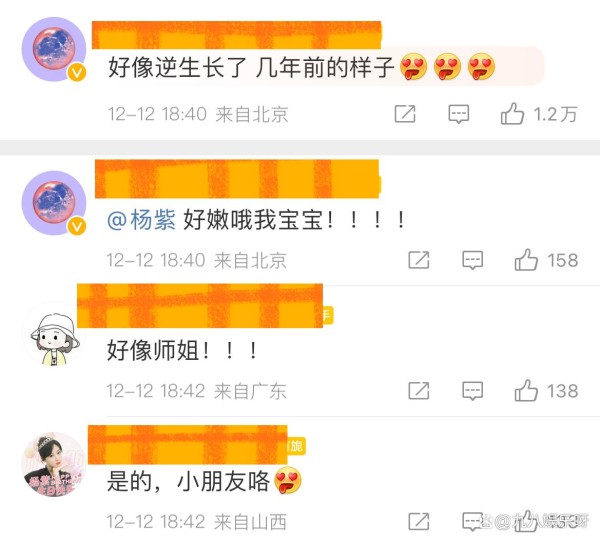Tap the 158 like count
This screenshot has height=542, width=600.
pyautogui.click(x=562, y=260)
